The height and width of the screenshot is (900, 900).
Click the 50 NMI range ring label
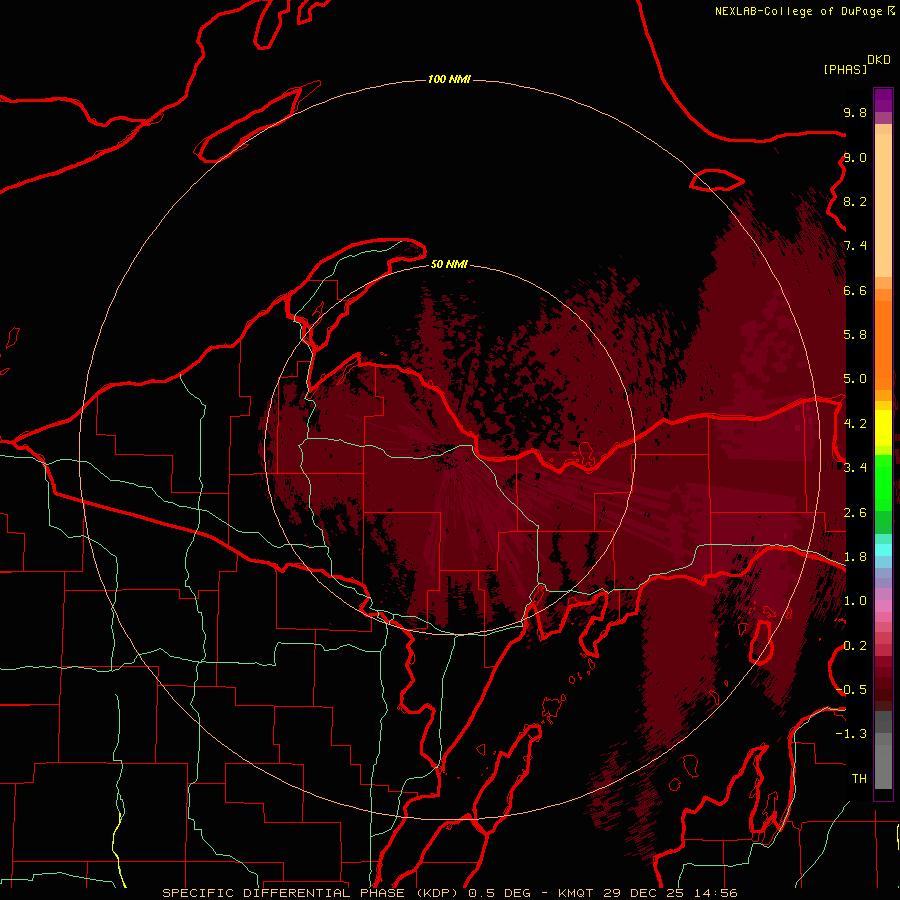tap(449, 264)
